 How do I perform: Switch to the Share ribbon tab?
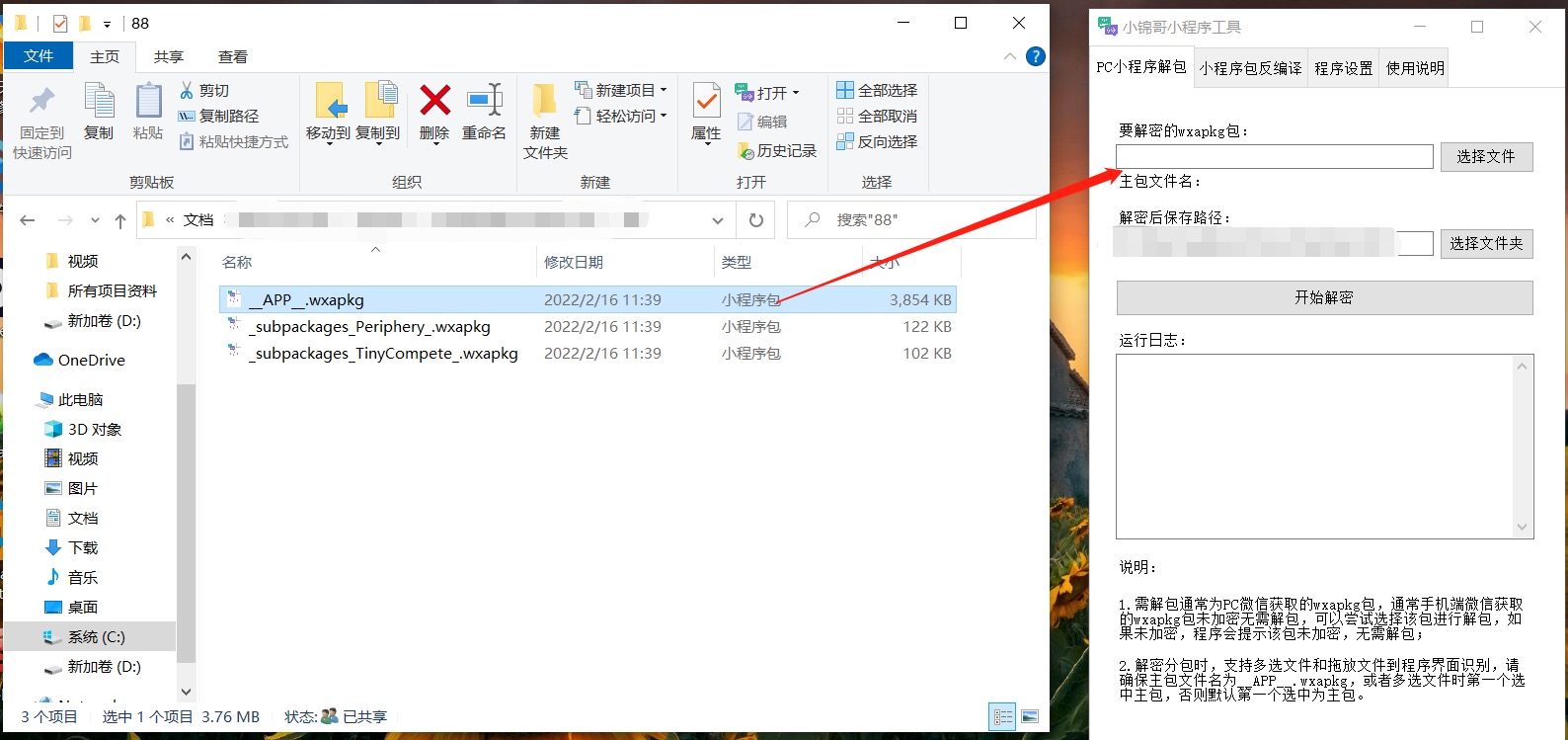169,57
